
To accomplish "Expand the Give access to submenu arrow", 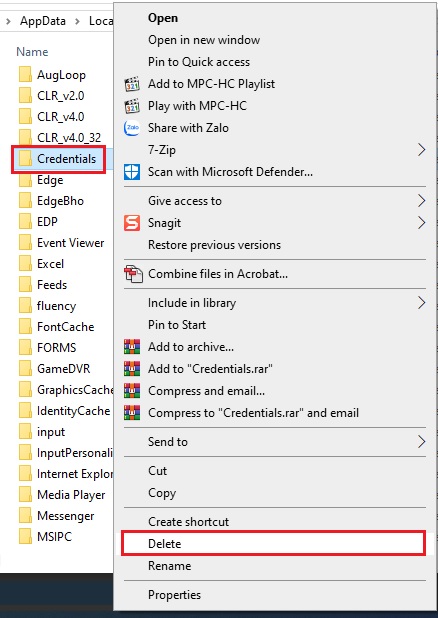I will tap(421, 201).
